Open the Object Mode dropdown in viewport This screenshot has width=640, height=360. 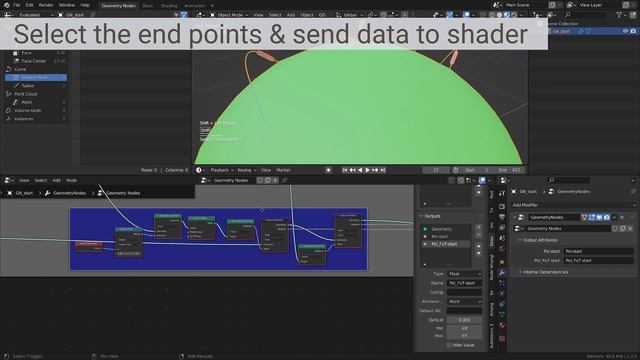pos(229,15)
